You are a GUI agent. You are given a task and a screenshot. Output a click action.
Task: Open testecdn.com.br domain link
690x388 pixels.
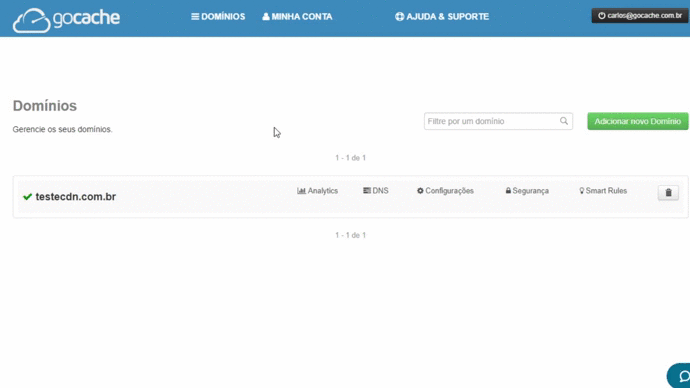point(76,197)
